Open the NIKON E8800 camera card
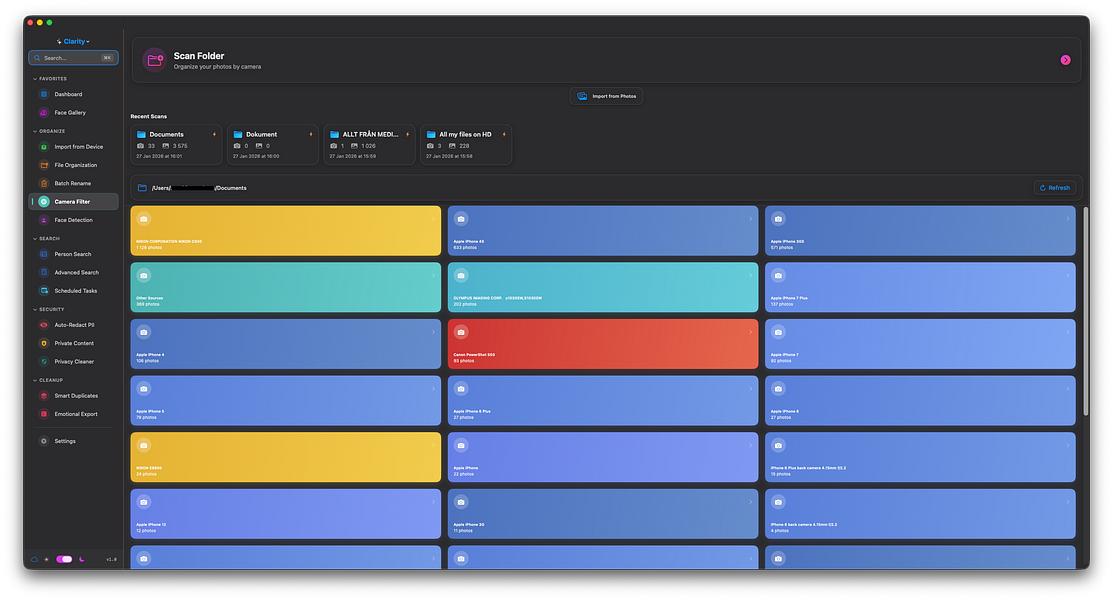This screenshot has width=1113, height=600. (x=285, y=458)
